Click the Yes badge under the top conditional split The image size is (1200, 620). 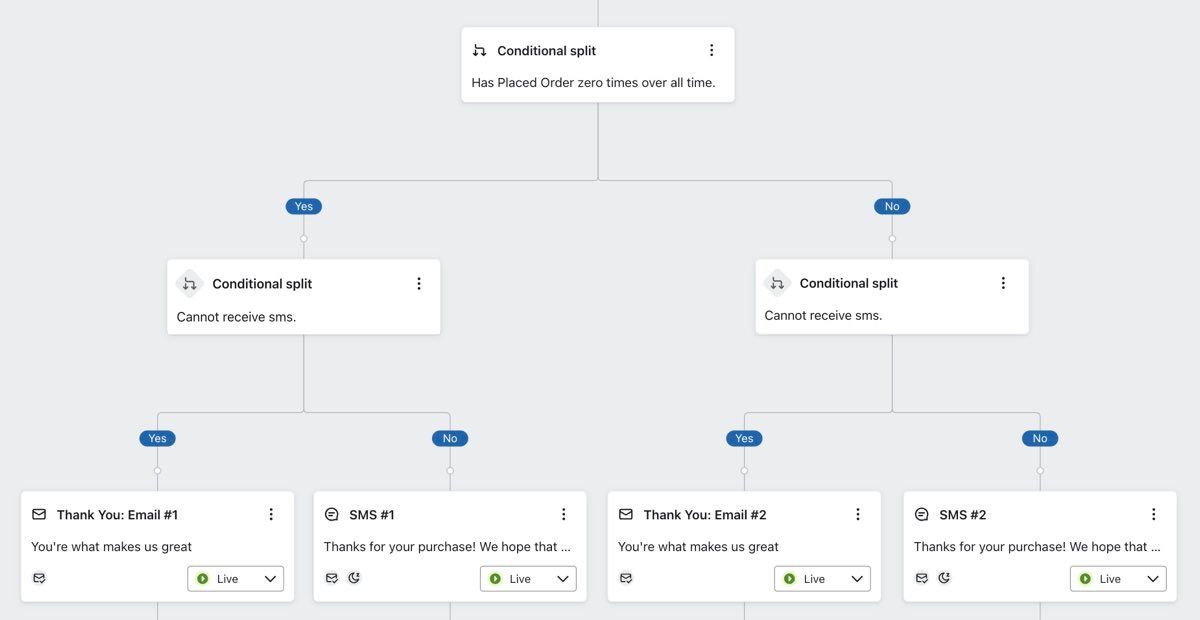[303, 205]
